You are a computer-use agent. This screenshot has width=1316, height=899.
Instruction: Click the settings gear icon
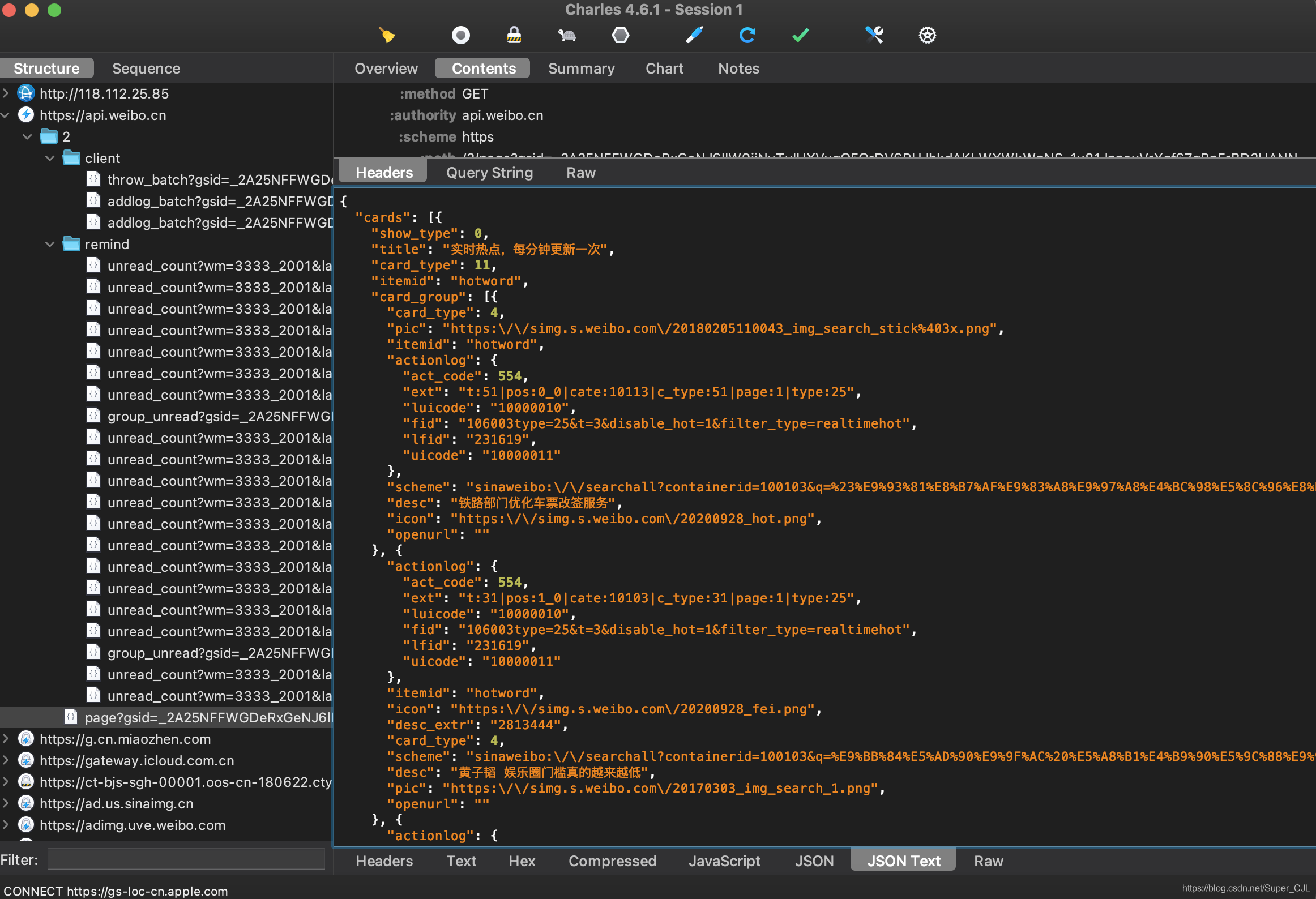coord(927,35)
